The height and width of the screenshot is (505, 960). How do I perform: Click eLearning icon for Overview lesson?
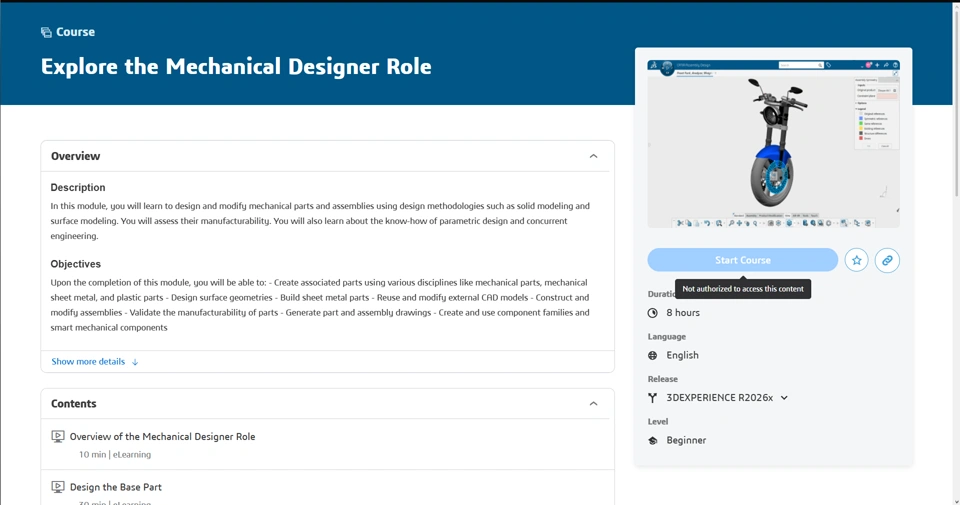click(58, 436)
